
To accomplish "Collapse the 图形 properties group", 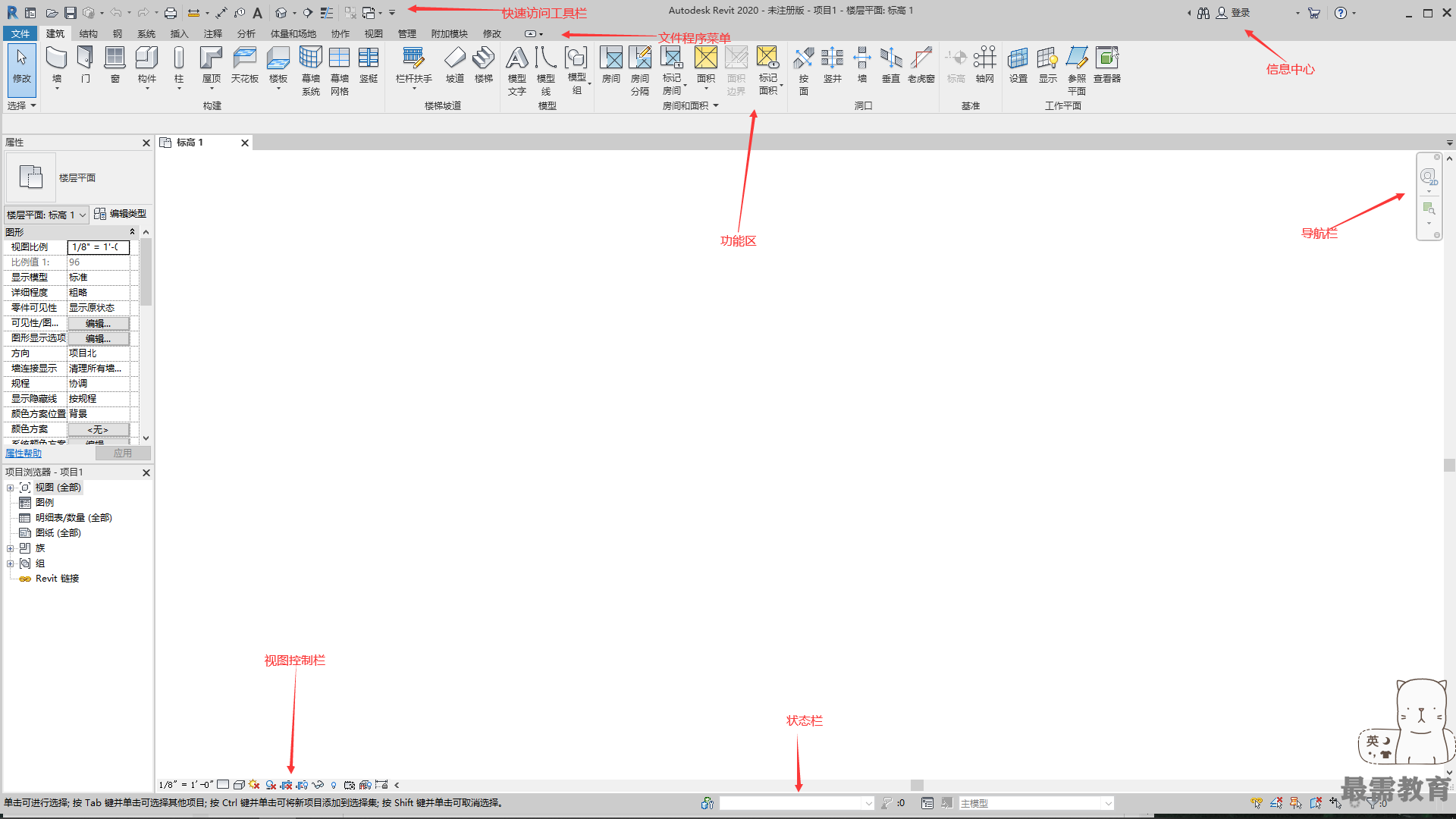I will coord(132,232).
